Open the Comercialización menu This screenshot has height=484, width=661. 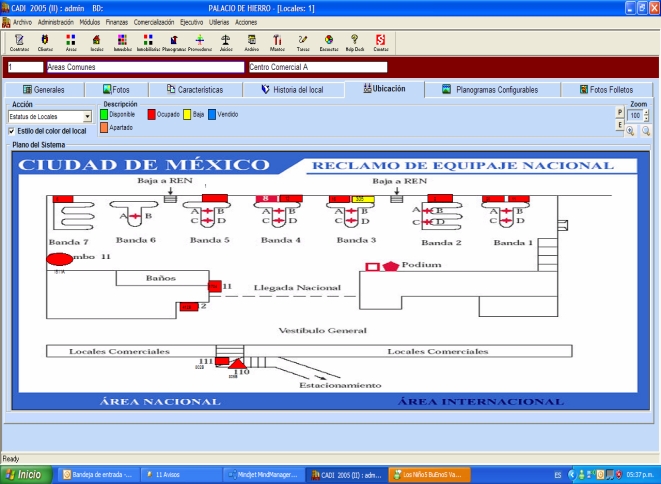pos(154,22)
